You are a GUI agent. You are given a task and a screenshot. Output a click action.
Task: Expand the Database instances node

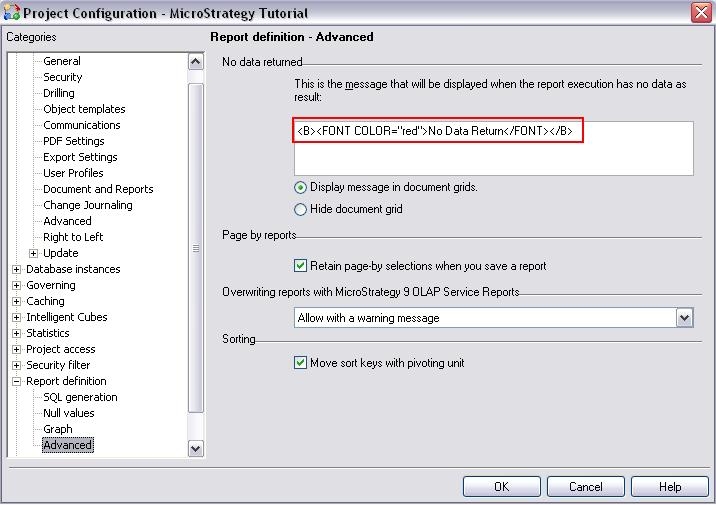point(16,269)
